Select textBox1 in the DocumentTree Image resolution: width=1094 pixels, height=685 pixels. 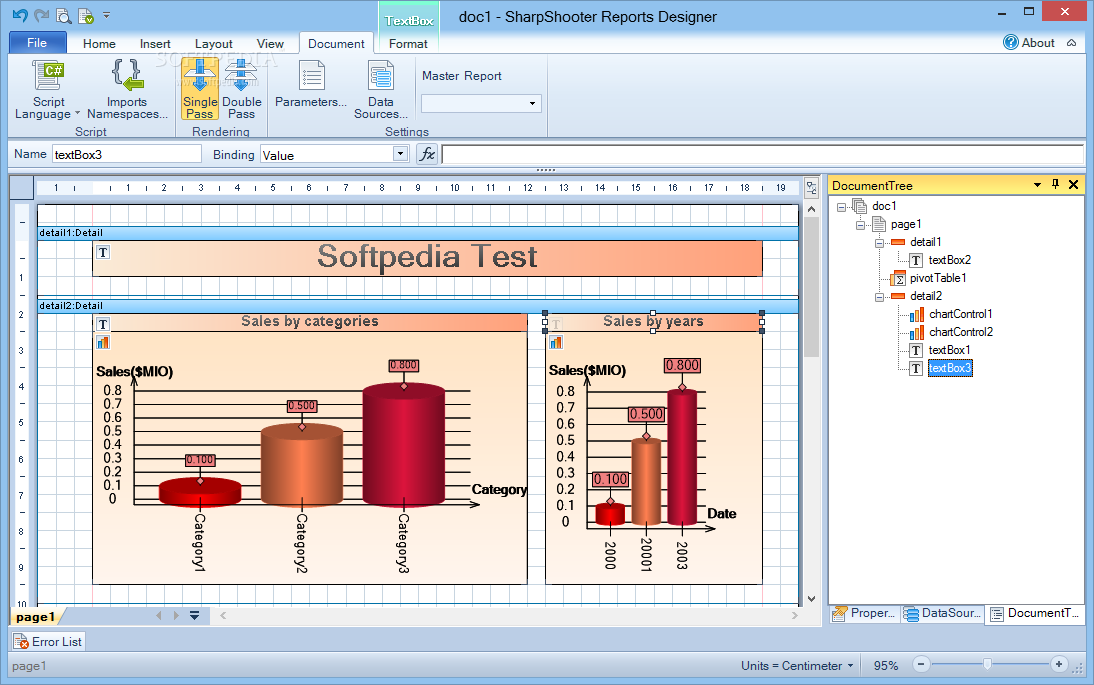(x=949, y=350)
